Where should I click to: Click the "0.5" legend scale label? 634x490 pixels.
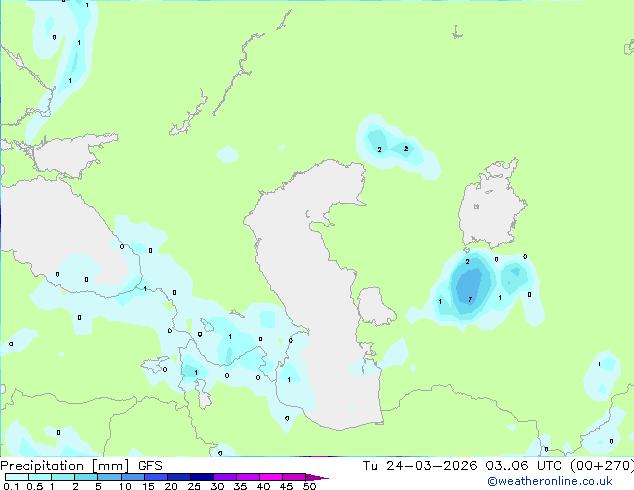[35, 486]
